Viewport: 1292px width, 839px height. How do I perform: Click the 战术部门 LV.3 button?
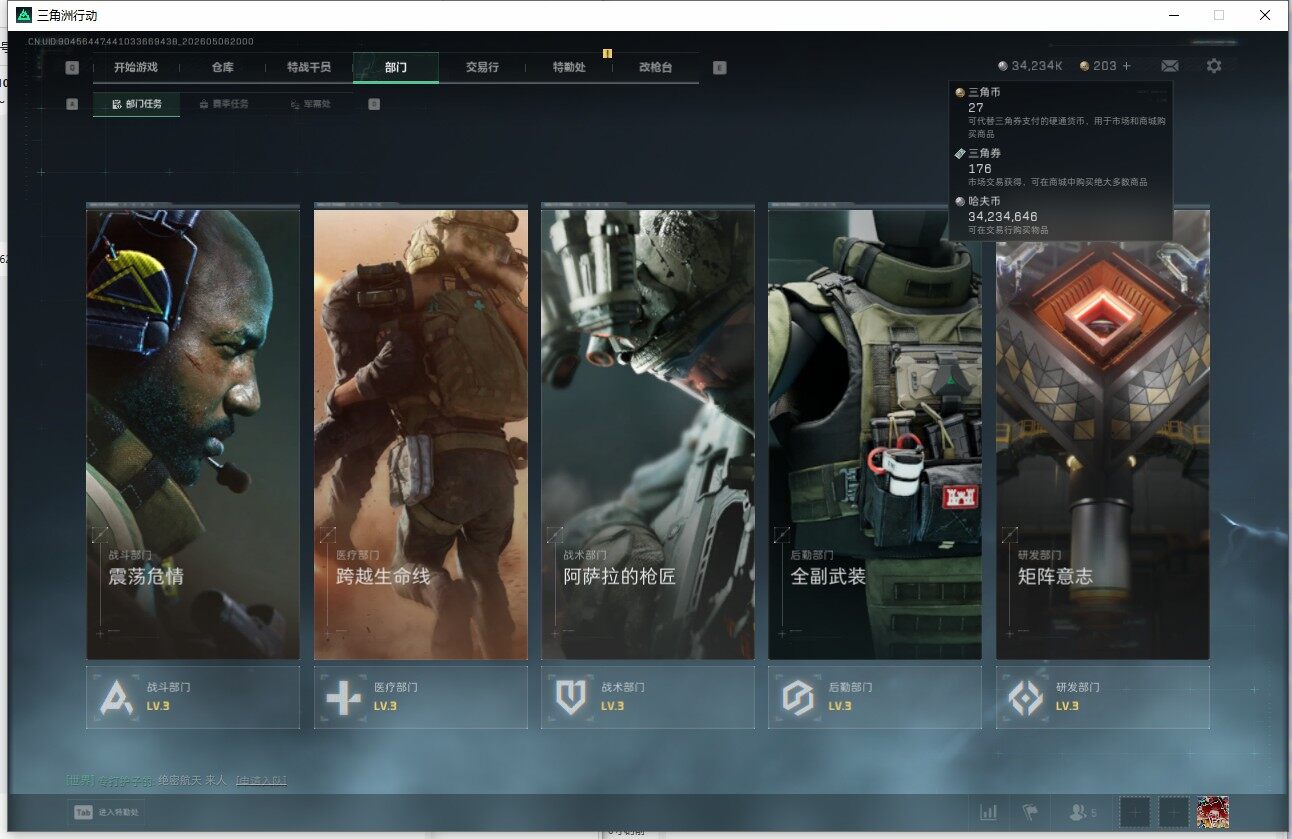pyautogui.click(x=648, y=697)
